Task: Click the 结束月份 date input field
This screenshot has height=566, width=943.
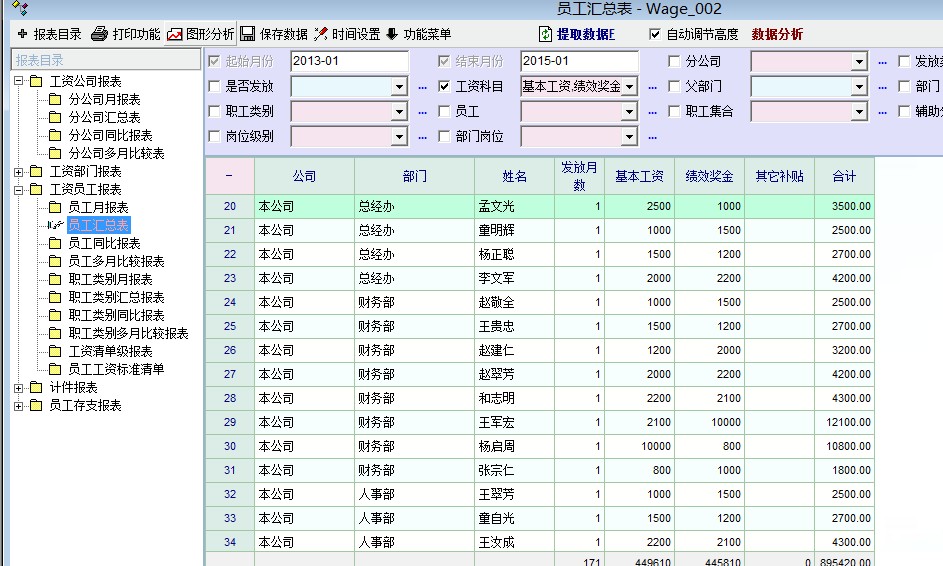Action: pos(578,62)
